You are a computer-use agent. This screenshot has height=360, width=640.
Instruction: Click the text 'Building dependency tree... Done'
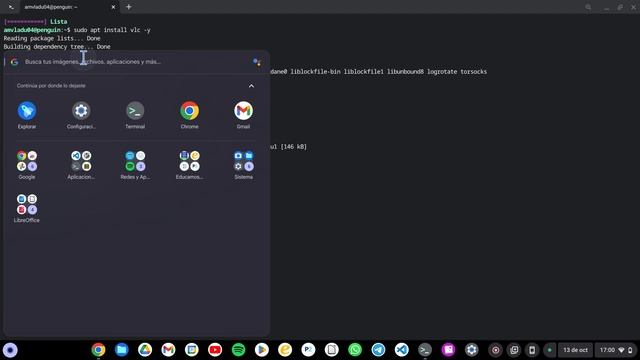tap(57, 47)
